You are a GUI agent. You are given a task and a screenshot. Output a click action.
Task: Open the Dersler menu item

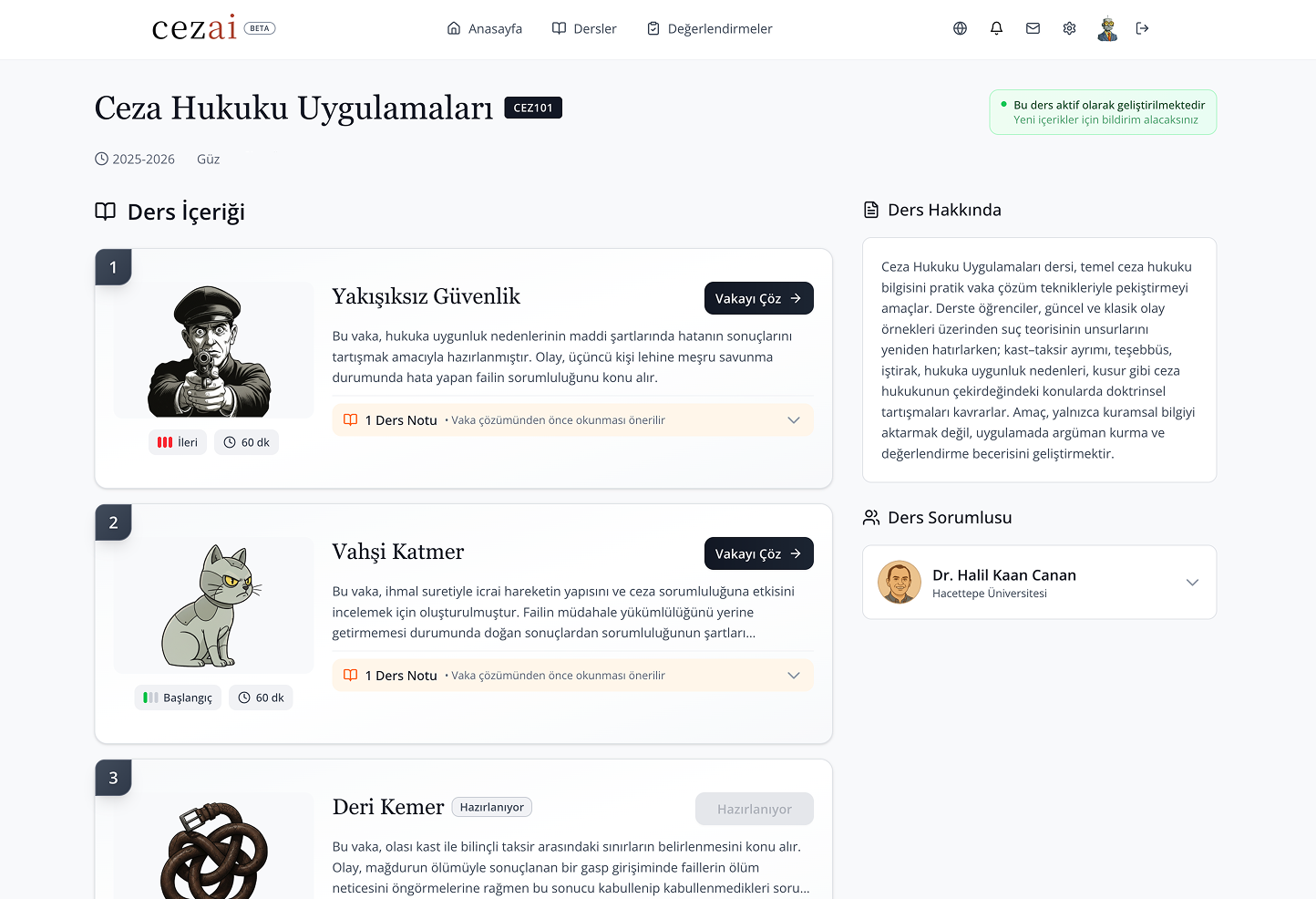coord(584,28)
